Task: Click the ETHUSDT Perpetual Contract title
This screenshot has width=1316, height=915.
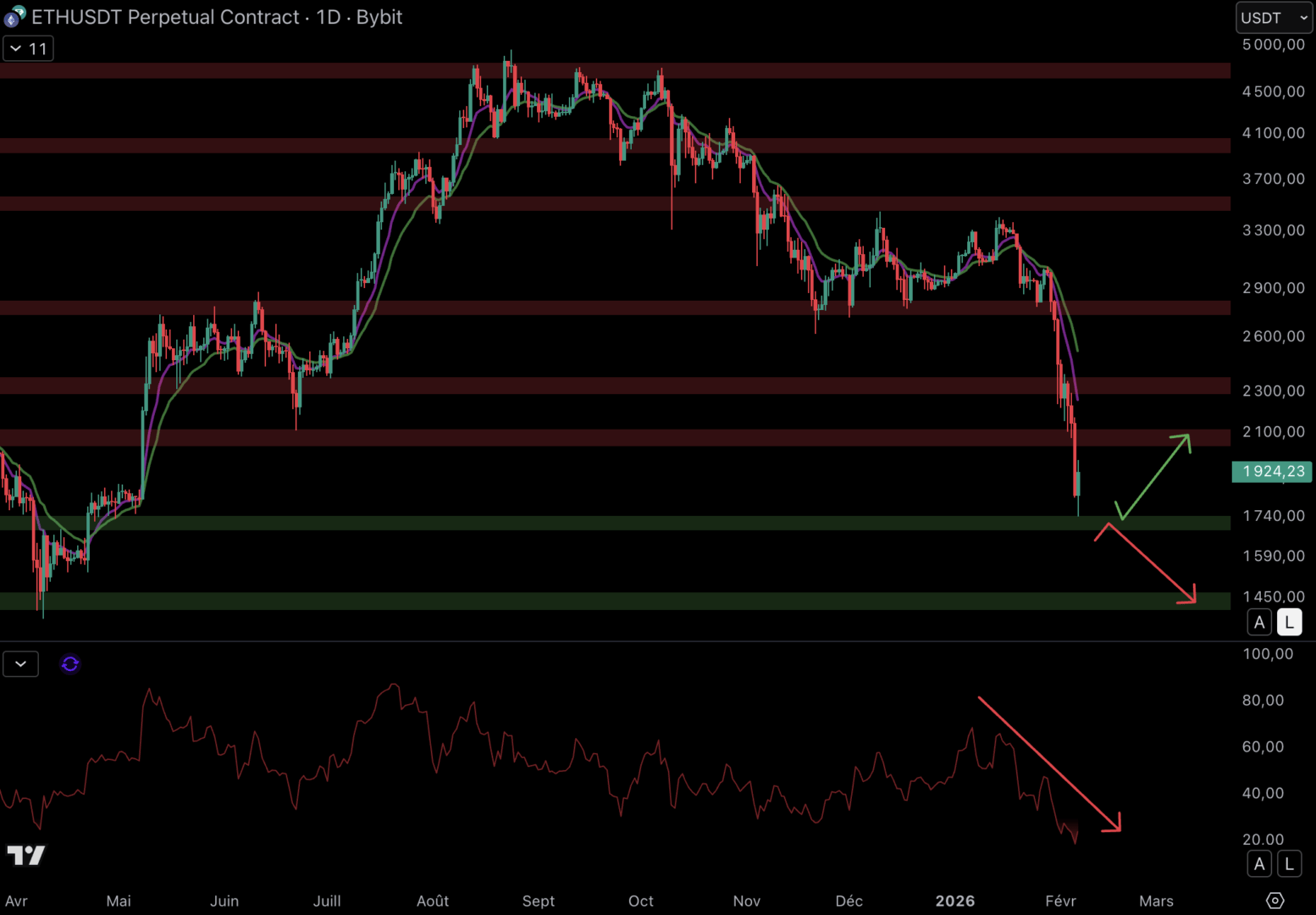Action: [165, 17]
